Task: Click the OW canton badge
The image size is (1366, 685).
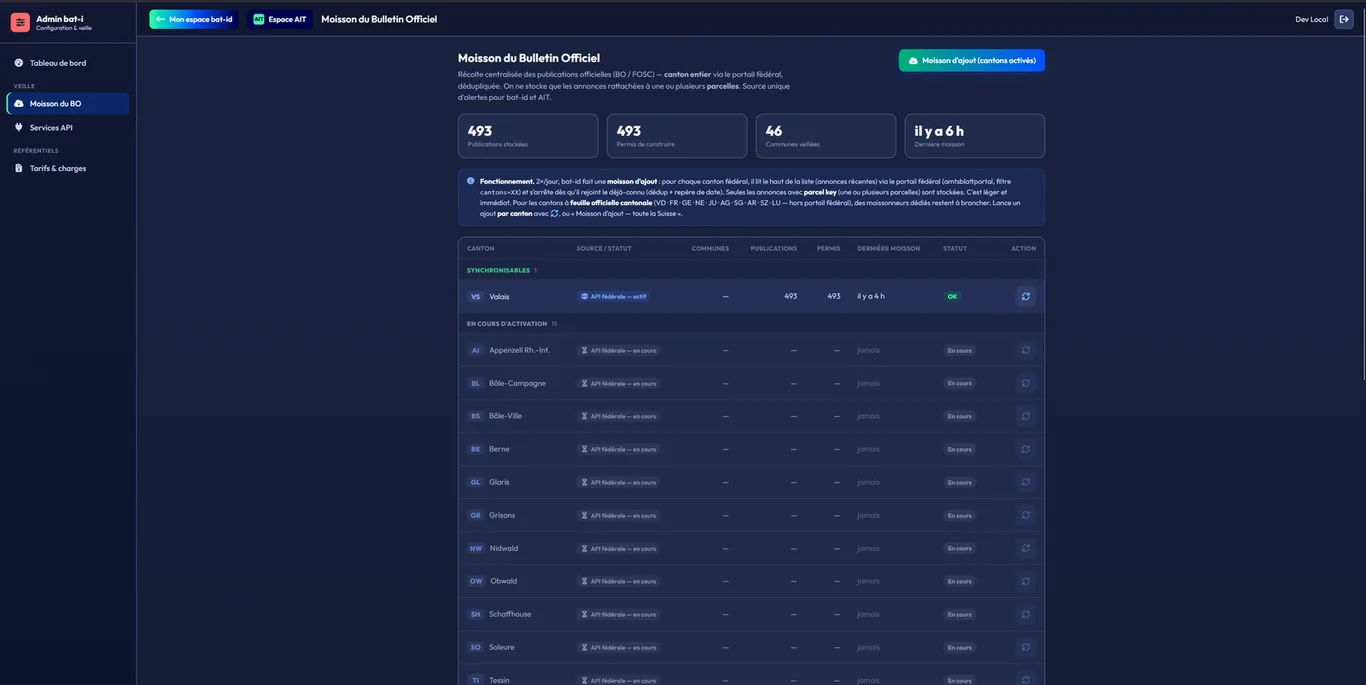Action: point(476,581)
